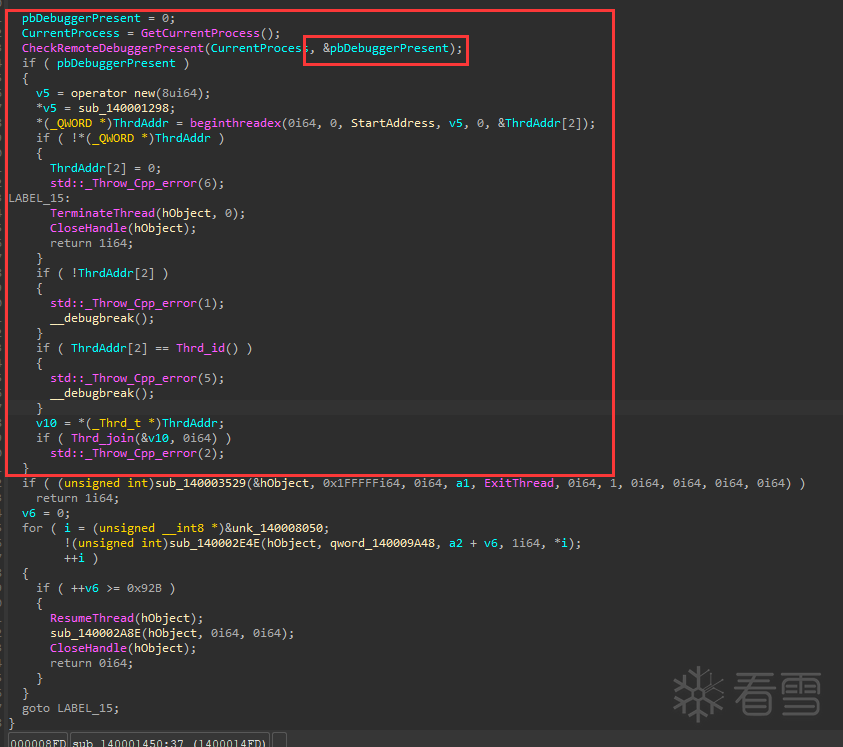
Task: Click 0x92B constant in if condition
Action: [x=144, y=588]
